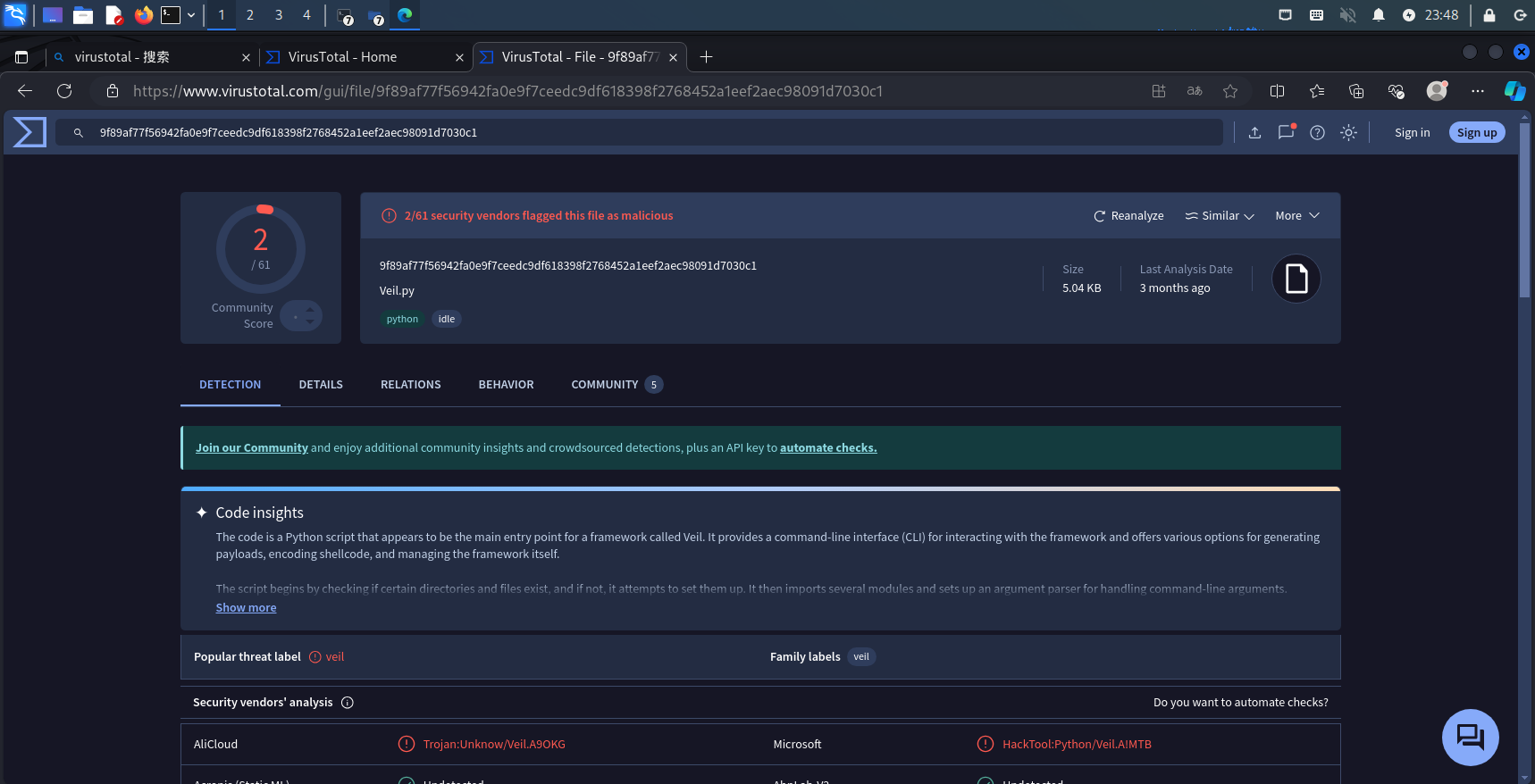Screen dimensions: 1535x784
Task: Click the upload file icon in VirusTotal header
Action: (x=1254, y=132)
